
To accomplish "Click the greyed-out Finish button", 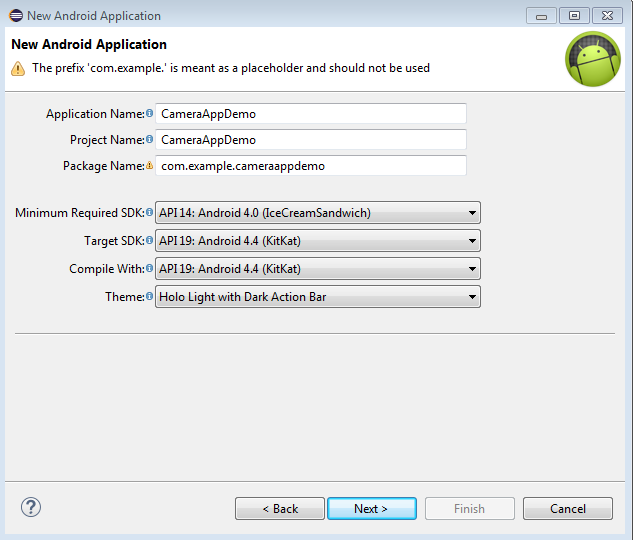I will click(470, 509).
